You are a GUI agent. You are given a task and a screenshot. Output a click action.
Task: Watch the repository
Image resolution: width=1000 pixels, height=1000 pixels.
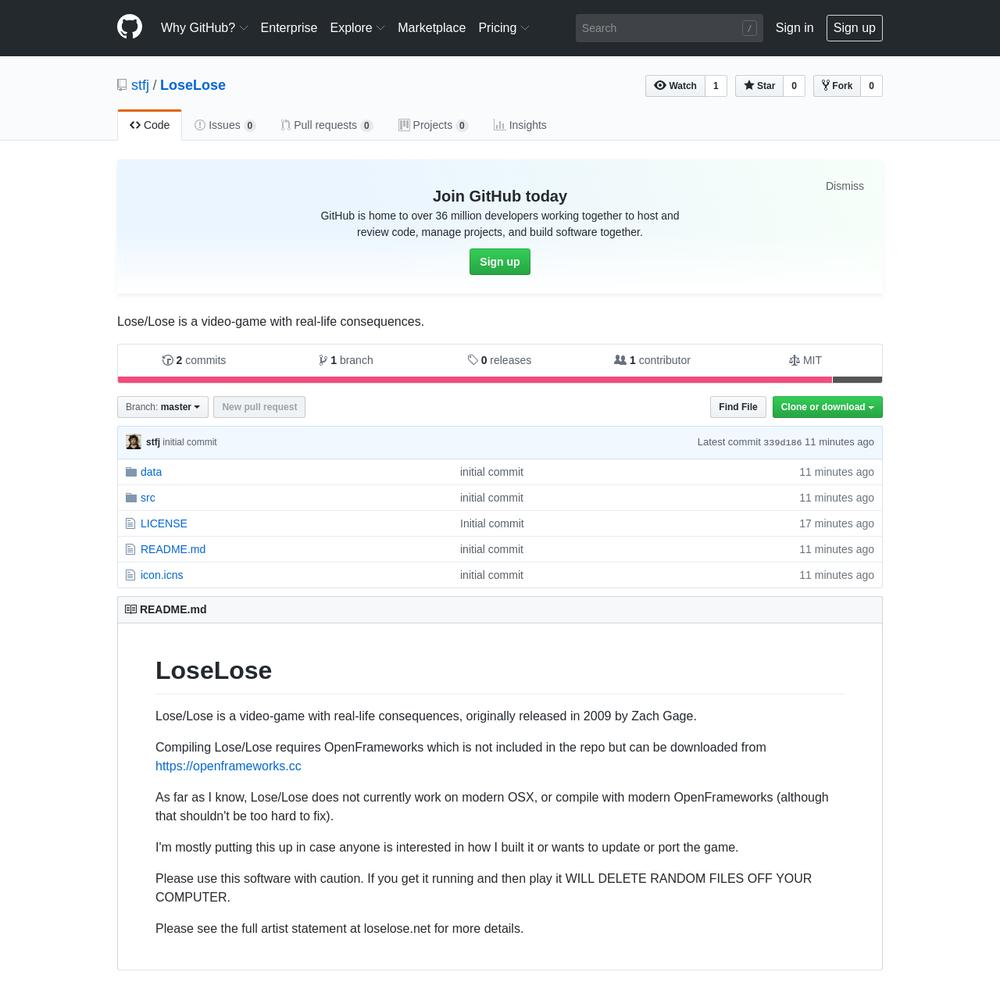tap(675, 86)
